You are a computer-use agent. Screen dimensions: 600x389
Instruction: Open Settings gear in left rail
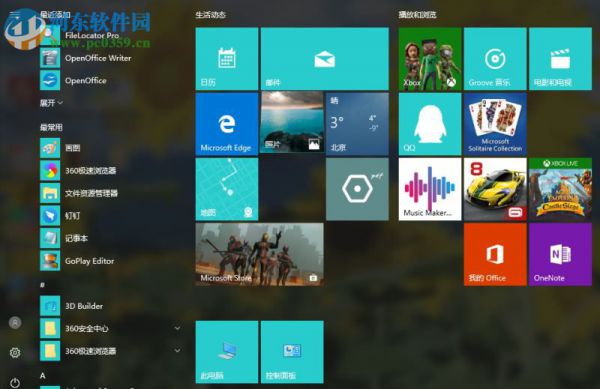pos(15,353)
